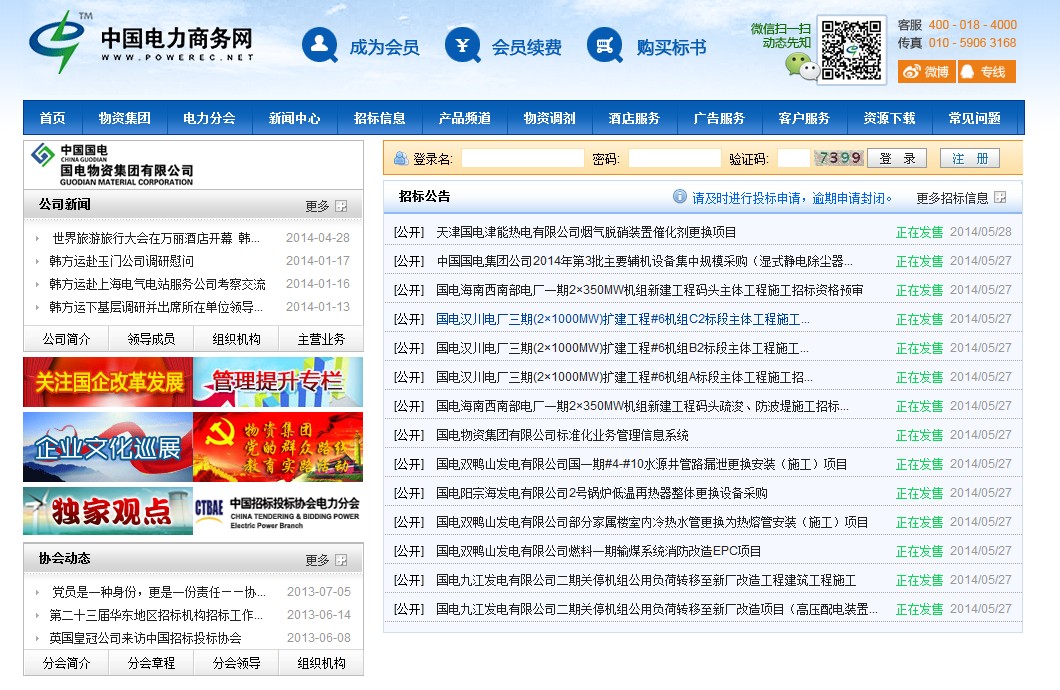Open tender 国电双鸭山燃料一期输煤系统消防改造EPC项目
The image size is (1060, 690).
coord(599,551)
